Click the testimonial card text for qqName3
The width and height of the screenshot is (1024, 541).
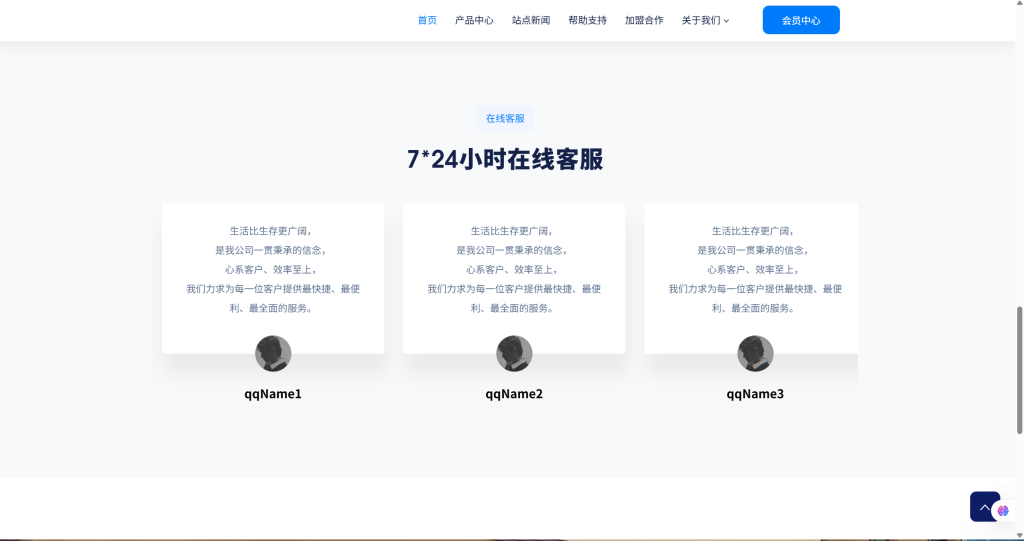pos(755,269)
